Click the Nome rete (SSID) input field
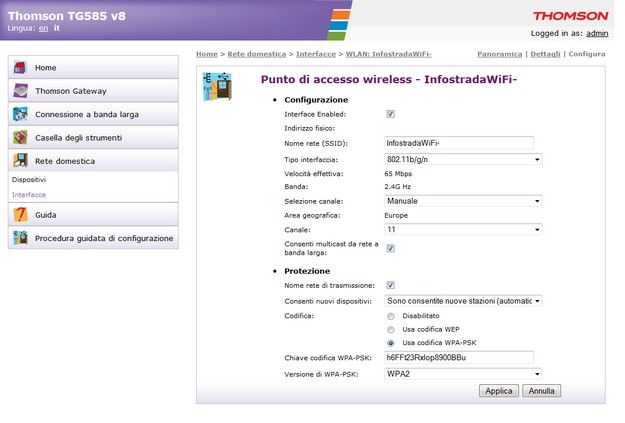625x423 pixels. 459,143
